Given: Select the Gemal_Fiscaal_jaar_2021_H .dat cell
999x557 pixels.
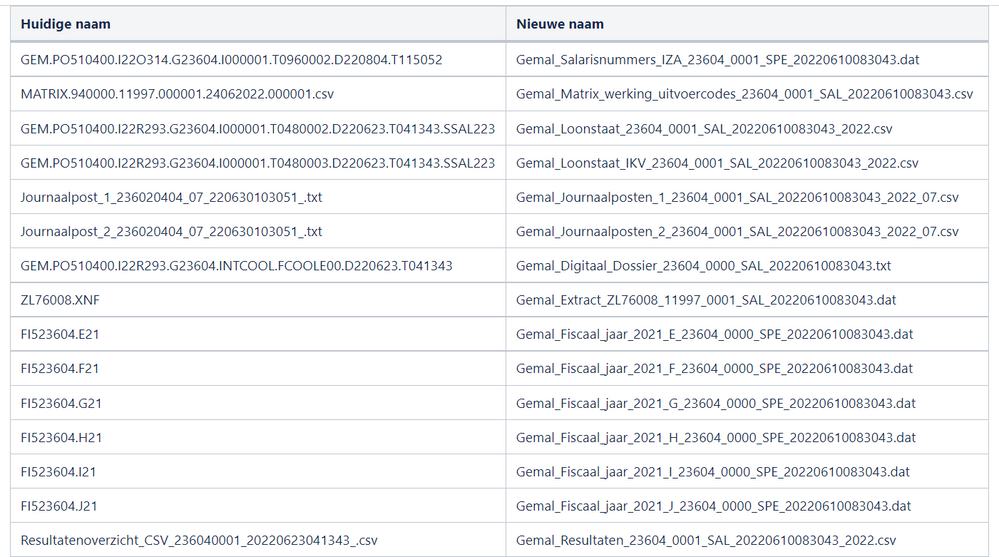Looking at the screenshot, I should [716, 438].
